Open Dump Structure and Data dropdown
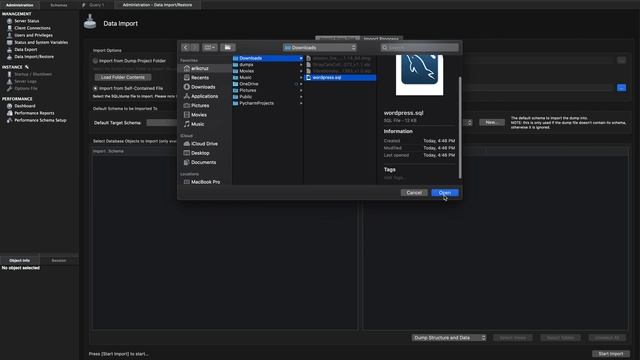Viewport: 640px width, 360px height. pos(449,338)
